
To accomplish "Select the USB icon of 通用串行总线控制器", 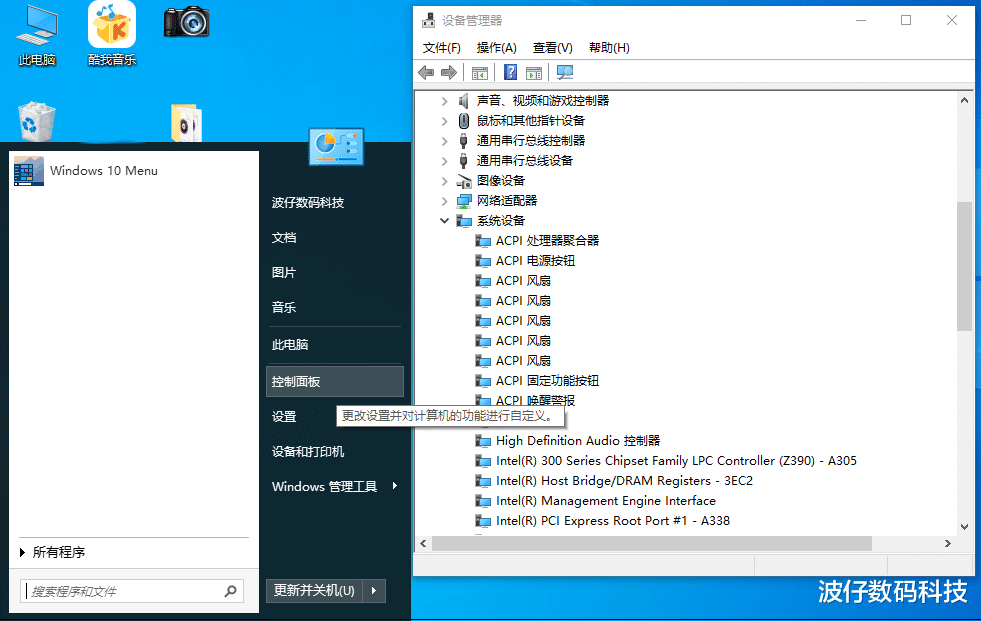I will tap(464, 141).
